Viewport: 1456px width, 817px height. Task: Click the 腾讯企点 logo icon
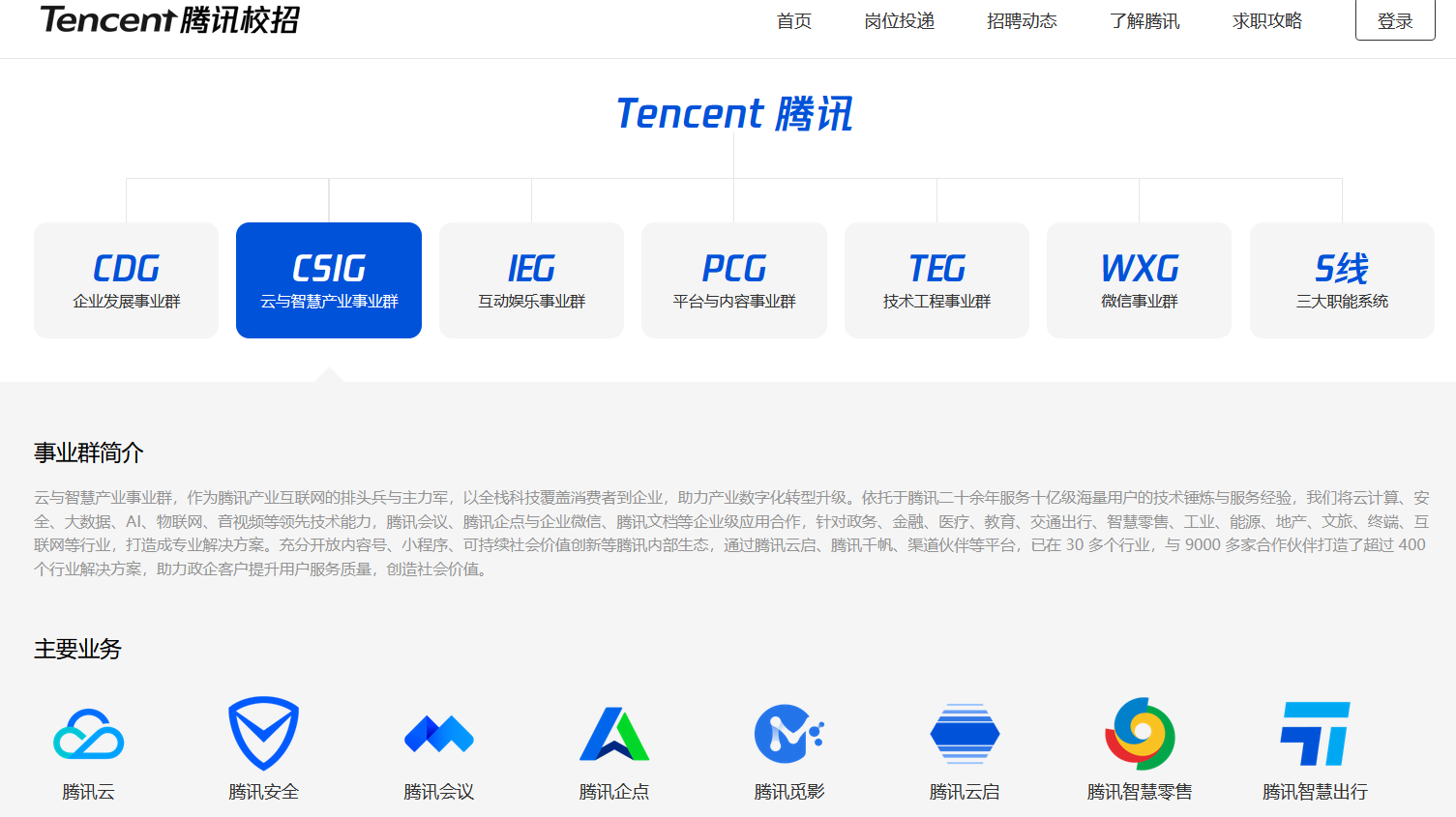click(614, 734)
